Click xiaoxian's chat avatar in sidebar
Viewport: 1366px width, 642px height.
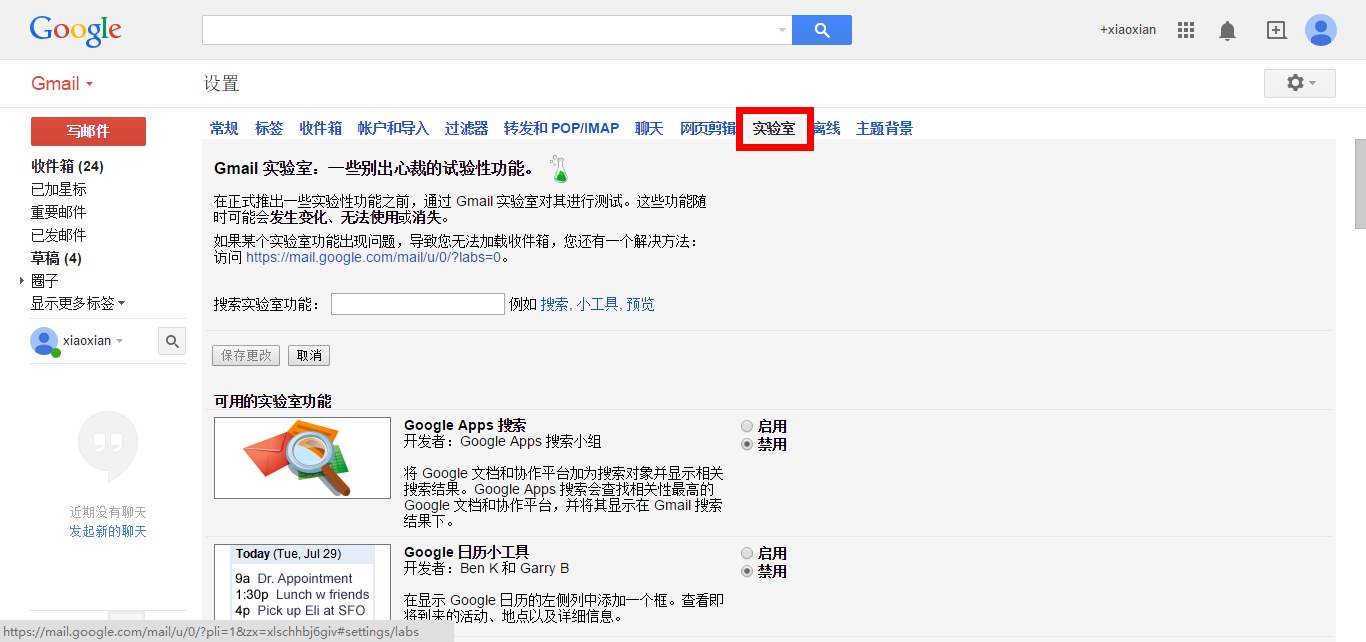pos(44,341)
